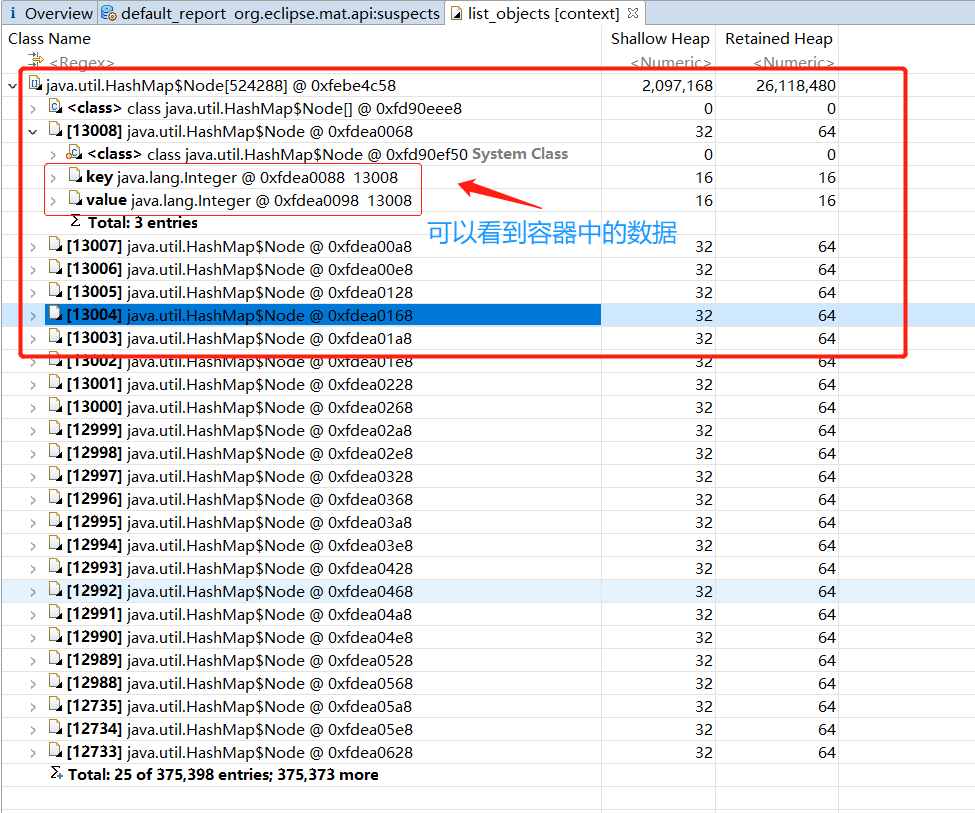Image resolution: width=975 pixels, height=813 pixels.
Task: Sort by the Shallow Heap column header
Action: coord(660,39)
